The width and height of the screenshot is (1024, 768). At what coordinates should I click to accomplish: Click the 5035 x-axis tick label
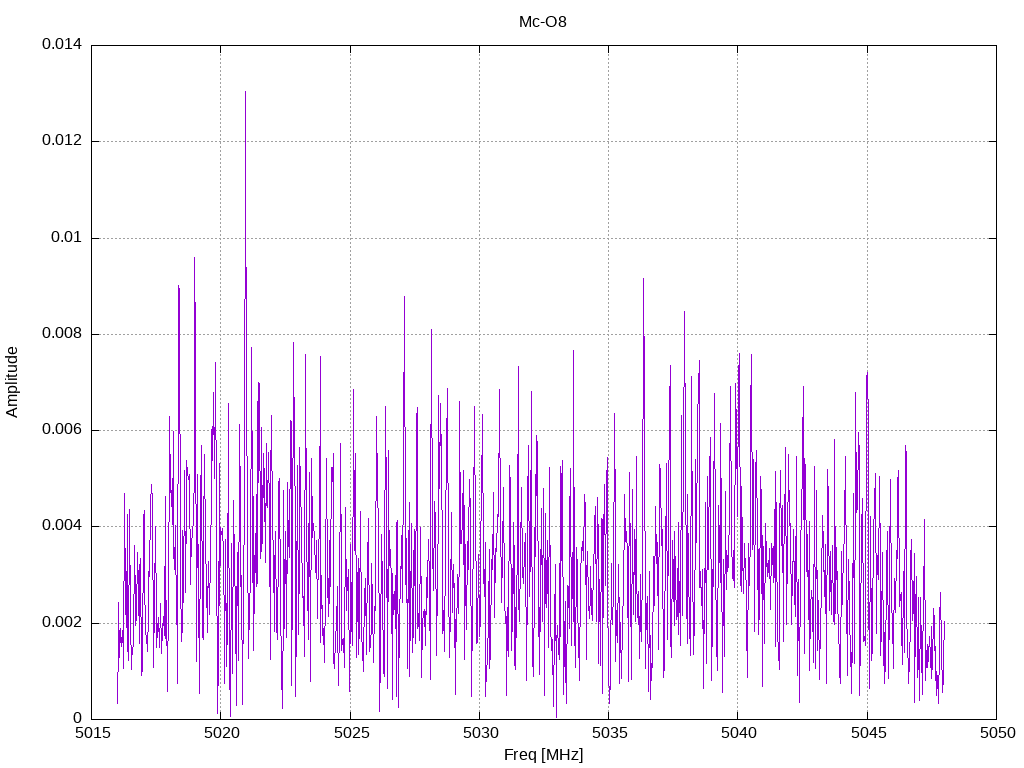[608, 734]
